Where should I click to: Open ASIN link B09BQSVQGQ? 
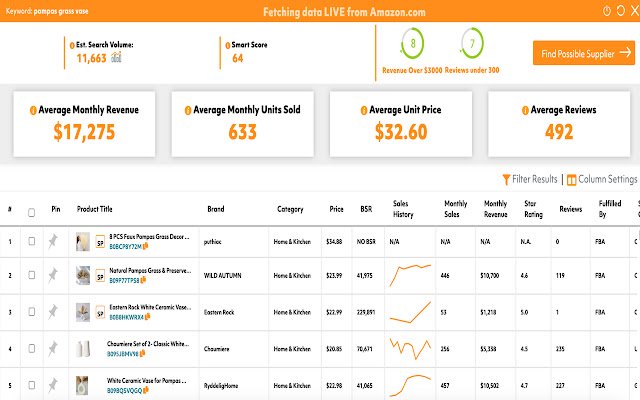(x=124, y=391)
